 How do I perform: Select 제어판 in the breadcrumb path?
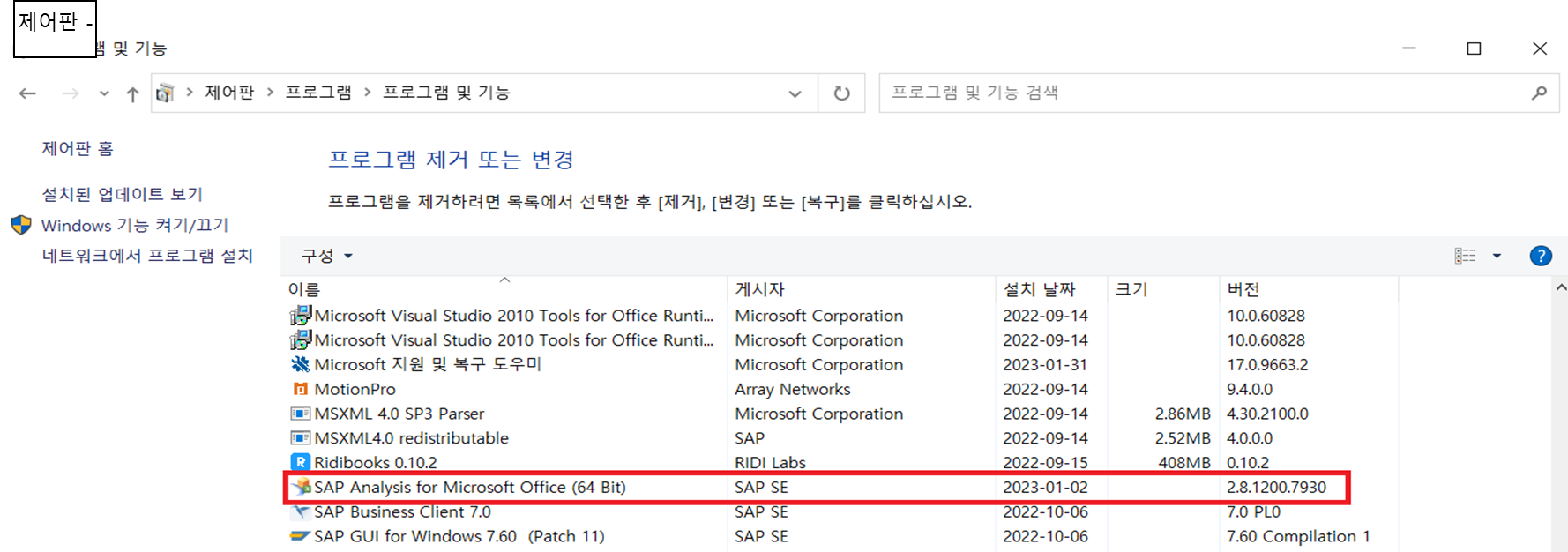pos(229,93)
